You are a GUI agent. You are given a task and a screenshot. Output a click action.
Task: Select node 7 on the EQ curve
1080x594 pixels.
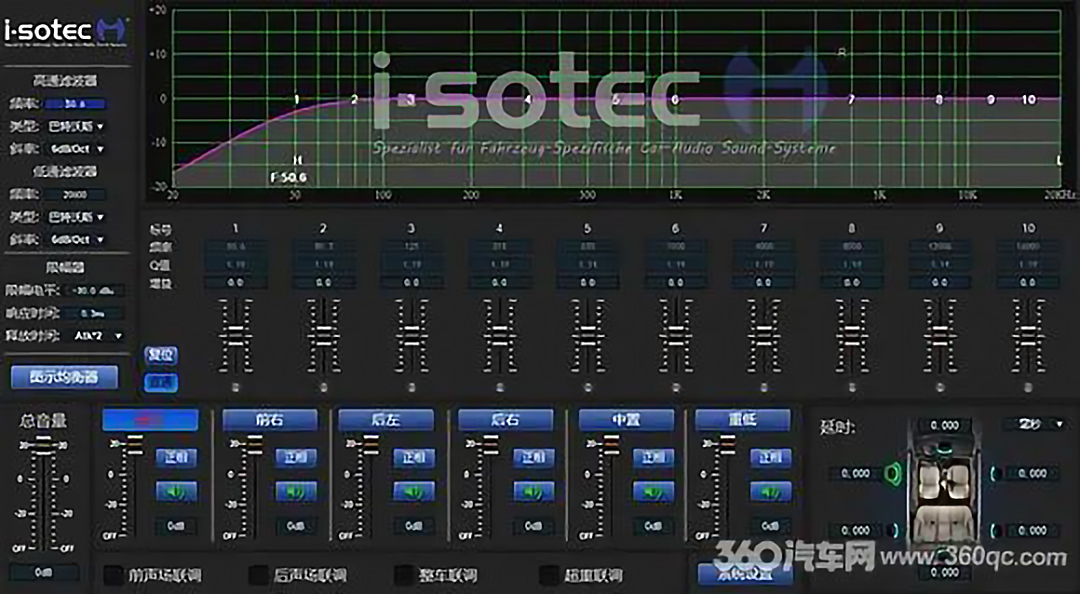pos(851,100)
